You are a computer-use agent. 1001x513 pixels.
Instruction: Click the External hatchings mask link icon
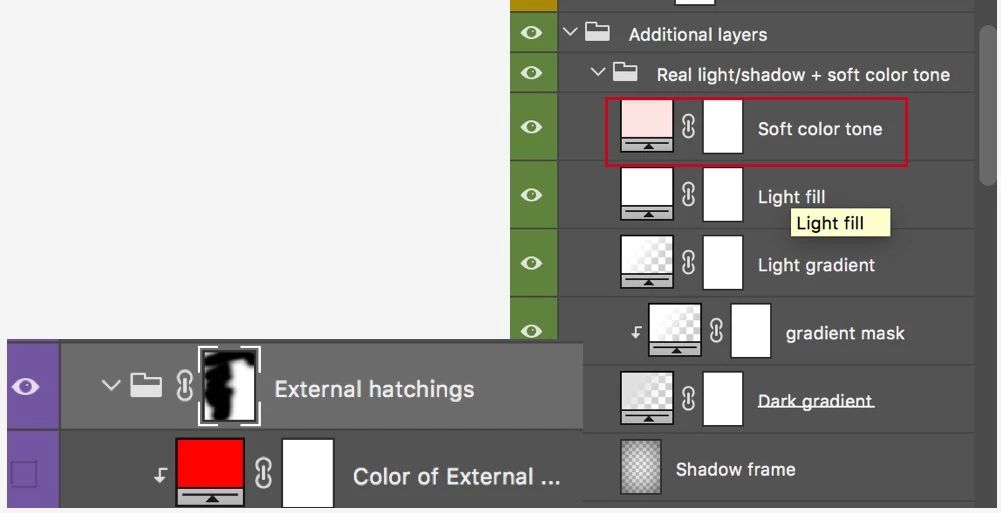(x=184, y=386)
